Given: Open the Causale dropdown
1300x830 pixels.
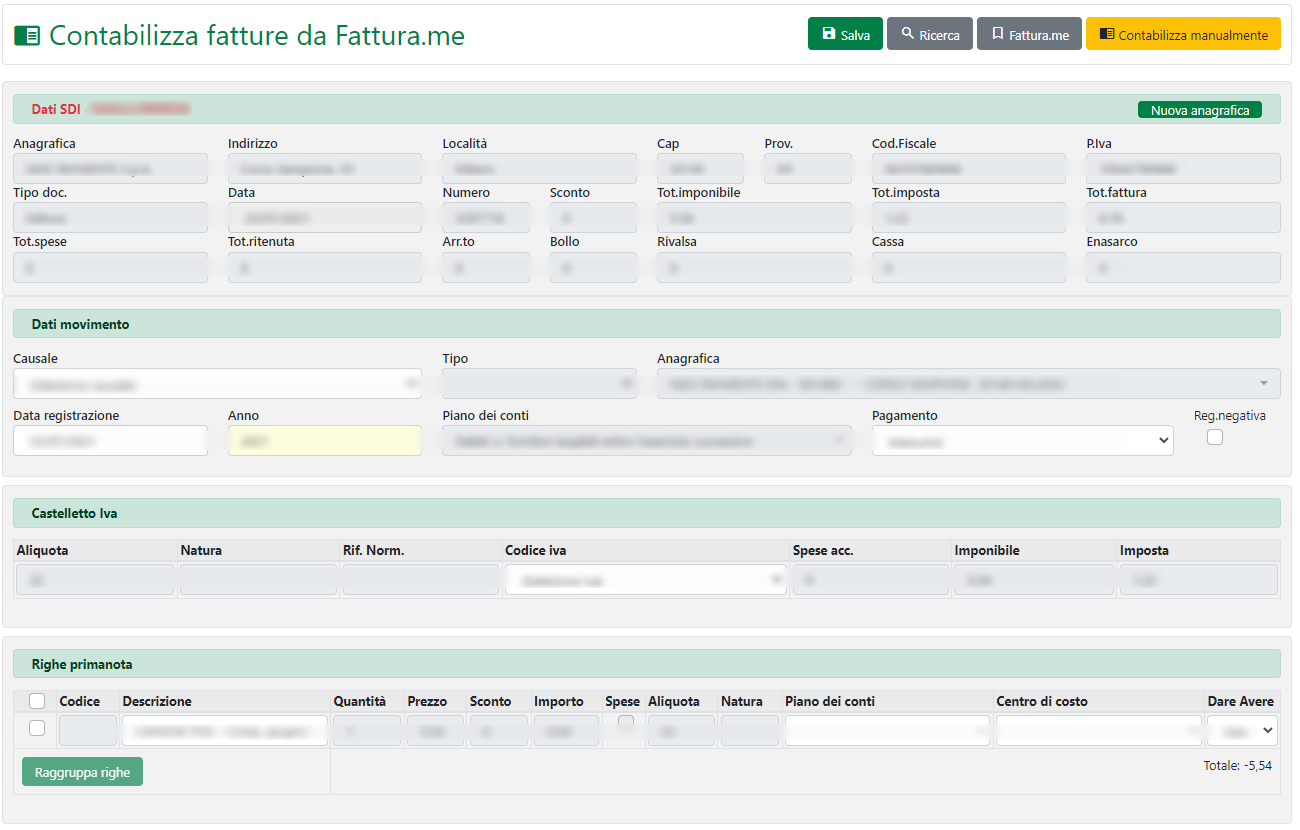Looking at the screenshot, I should coord(217,384).
